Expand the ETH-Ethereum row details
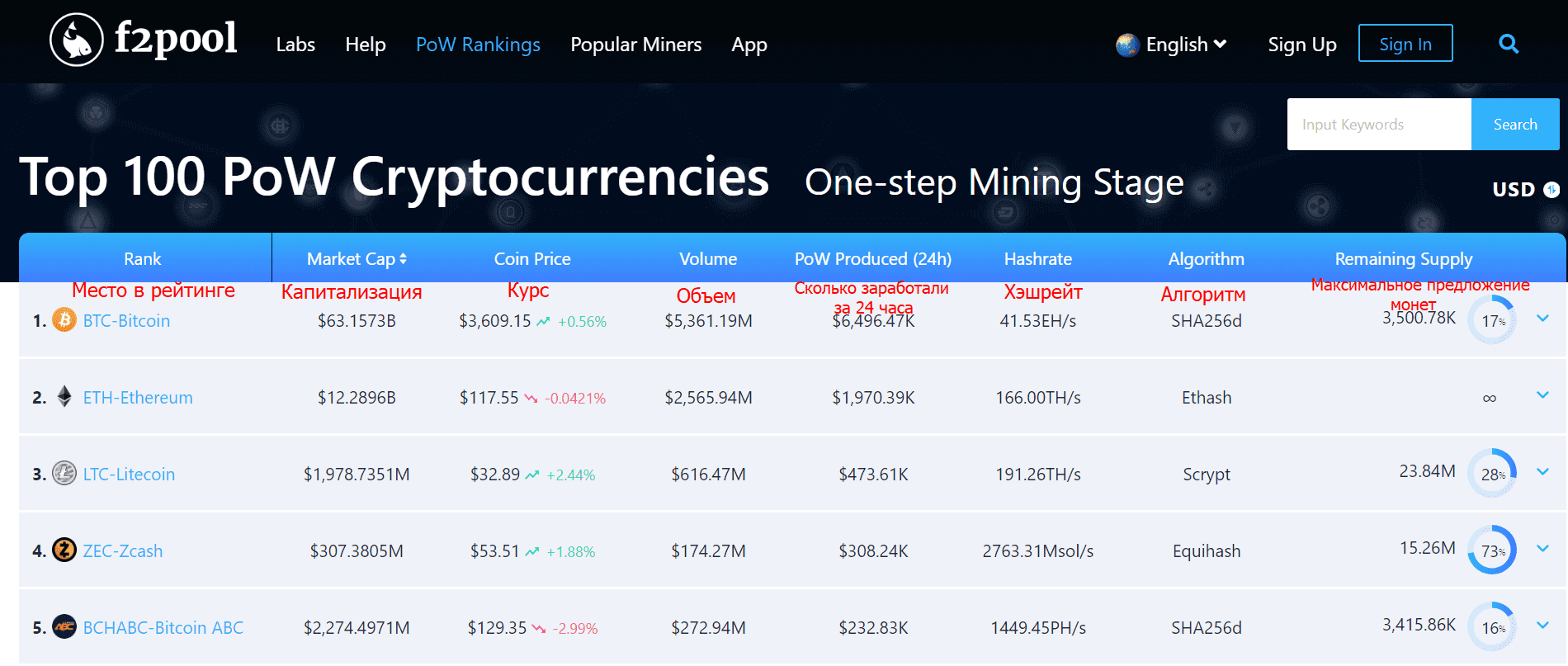 click(1542, 394)
